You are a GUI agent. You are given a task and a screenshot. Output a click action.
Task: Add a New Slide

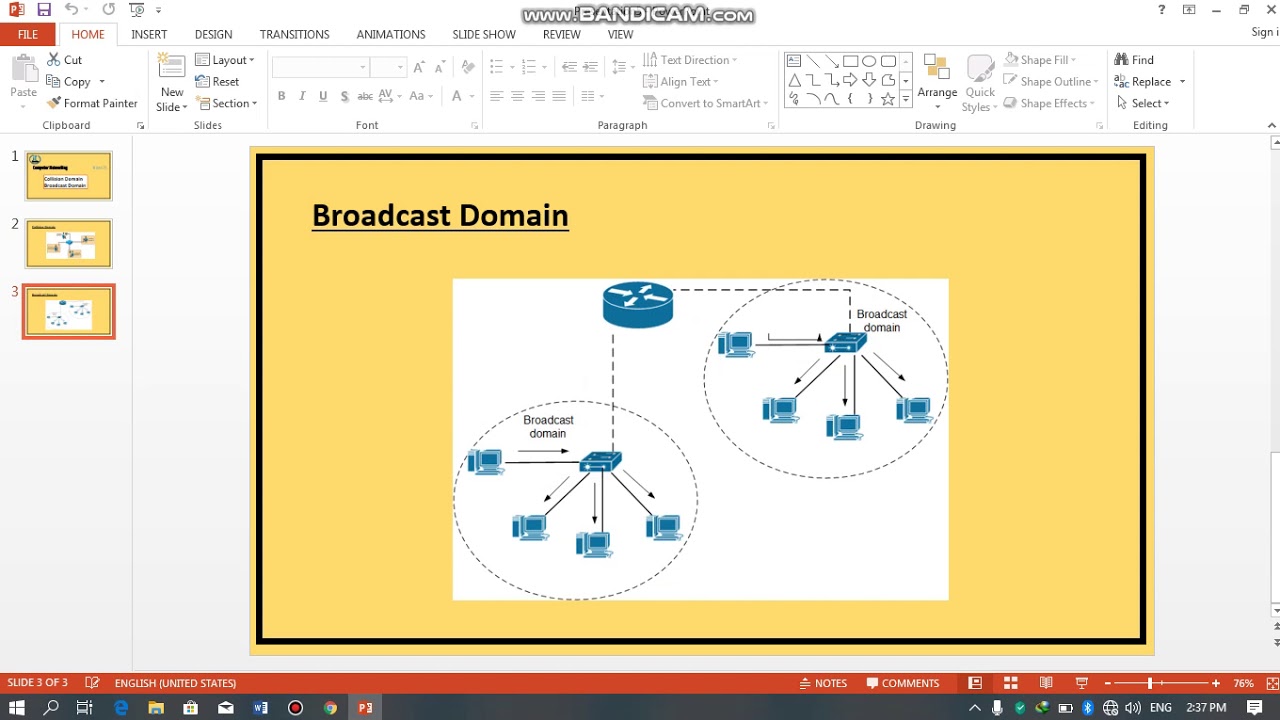point(172,83)
